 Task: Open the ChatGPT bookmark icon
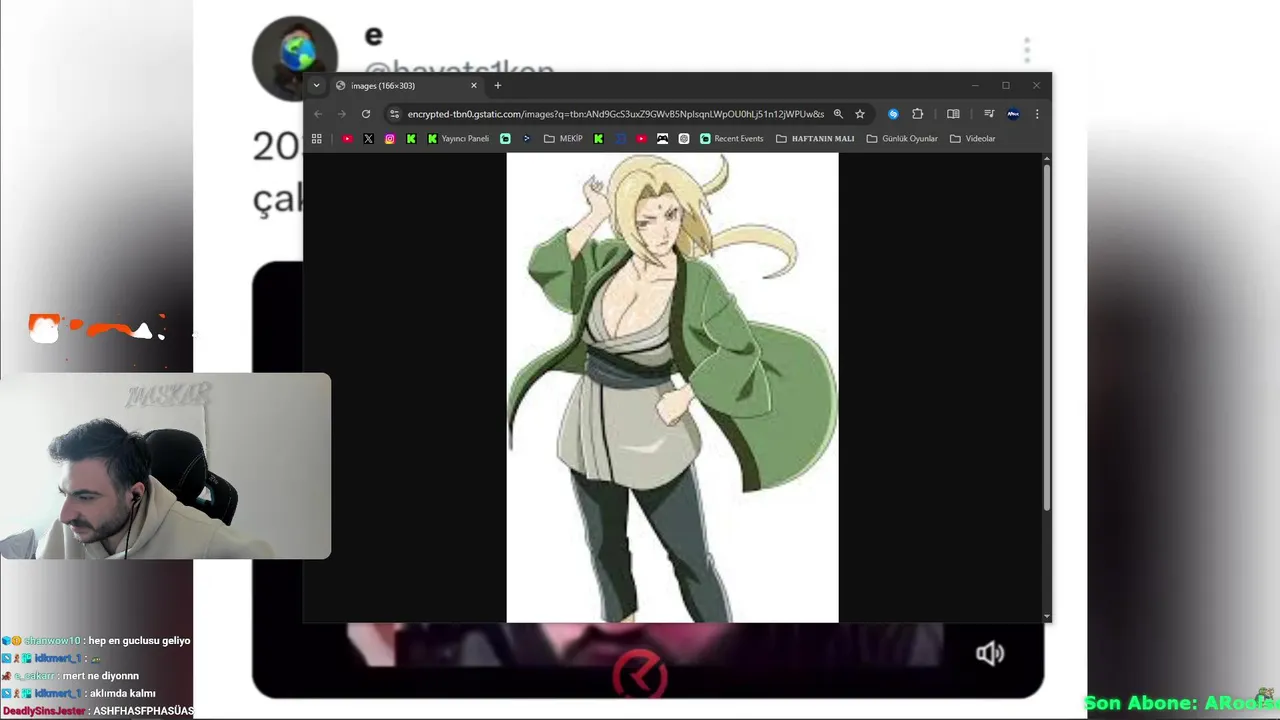point(684,139)
